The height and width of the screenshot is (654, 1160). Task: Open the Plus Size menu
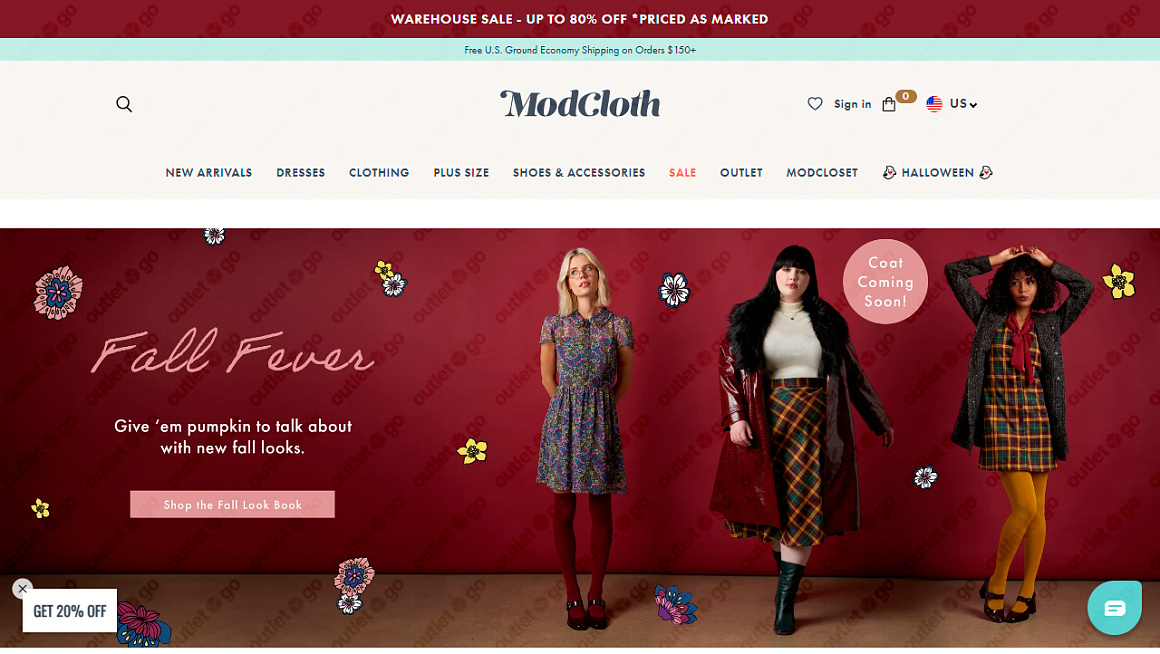tap(461, 172)
